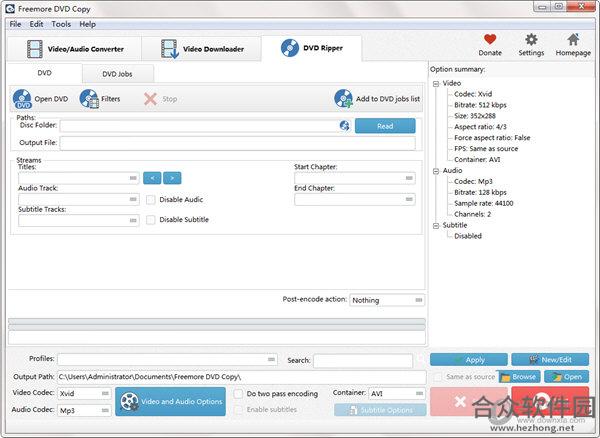
Task: Select 'Aspect ratio: 4/3' tree row
Action: (x=480, y=127)
